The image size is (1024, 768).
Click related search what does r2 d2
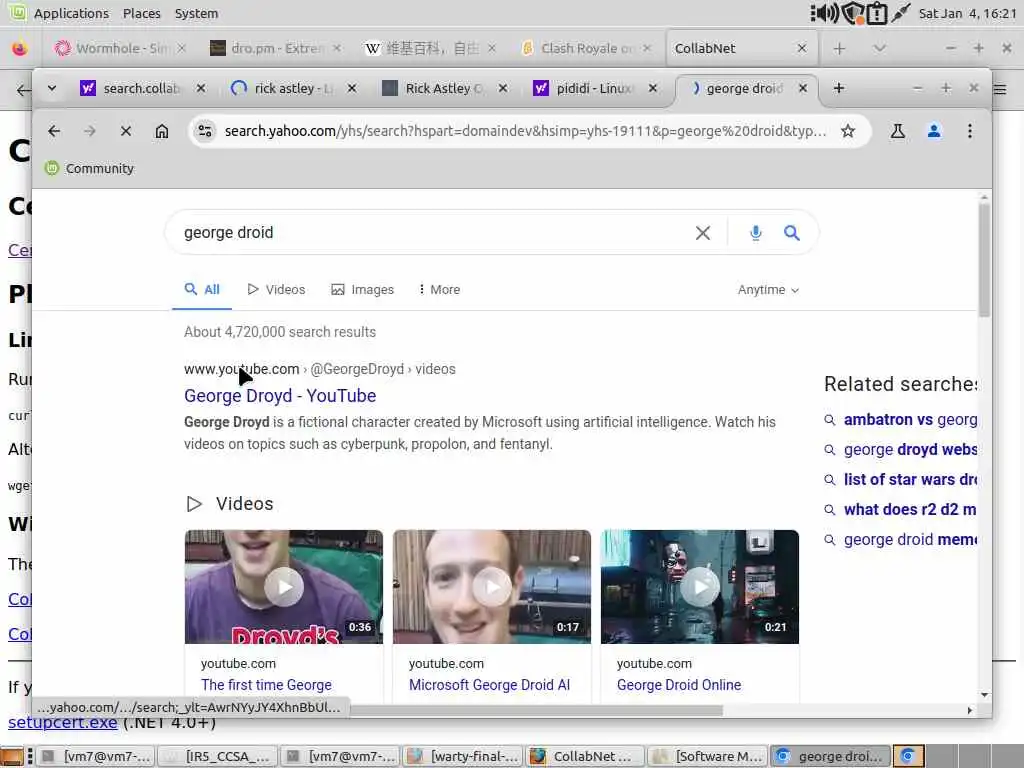point(910,509)
